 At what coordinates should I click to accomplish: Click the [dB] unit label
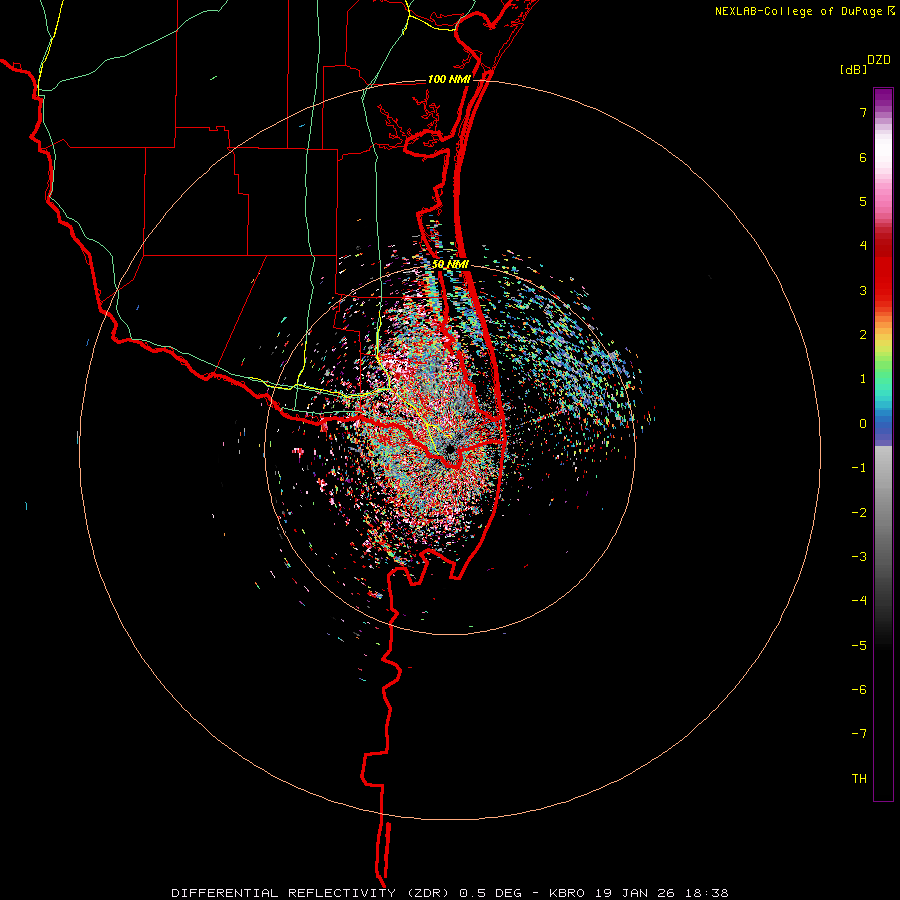pyautogui.click(x=853, y=69)
